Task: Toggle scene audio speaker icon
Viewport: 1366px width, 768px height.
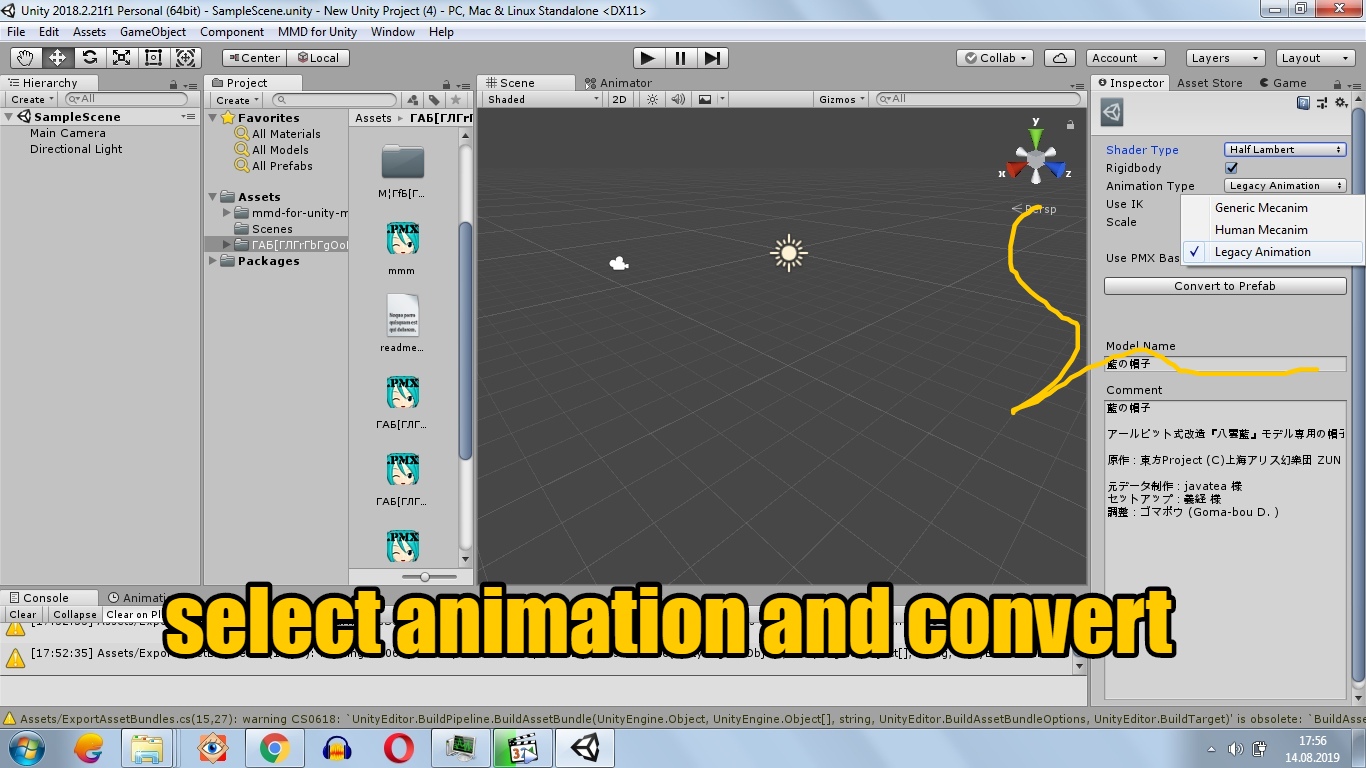Action: click(678, 99)
